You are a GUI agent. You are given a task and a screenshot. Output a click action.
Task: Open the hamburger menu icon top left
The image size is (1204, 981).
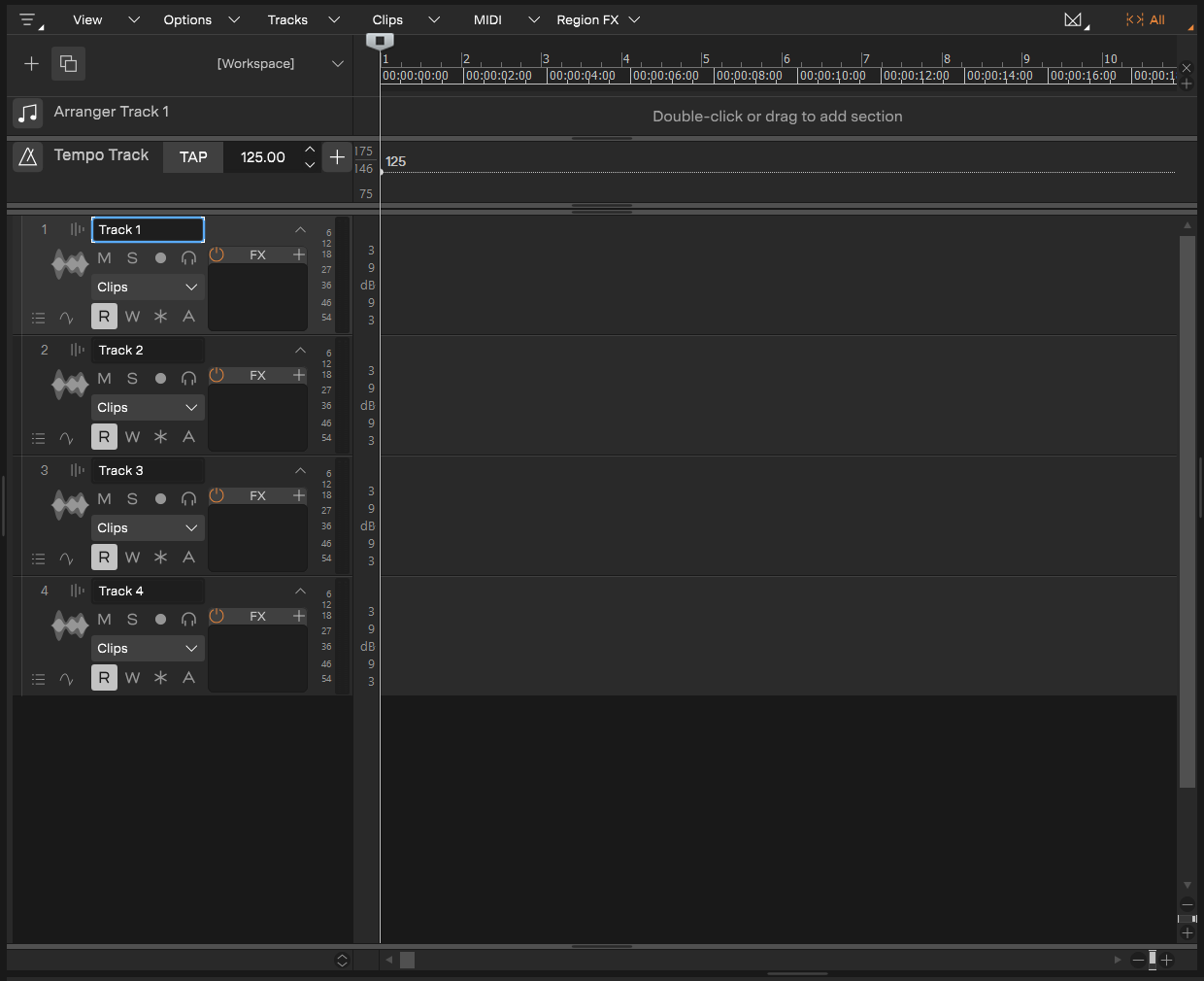(x=28, y=19)
